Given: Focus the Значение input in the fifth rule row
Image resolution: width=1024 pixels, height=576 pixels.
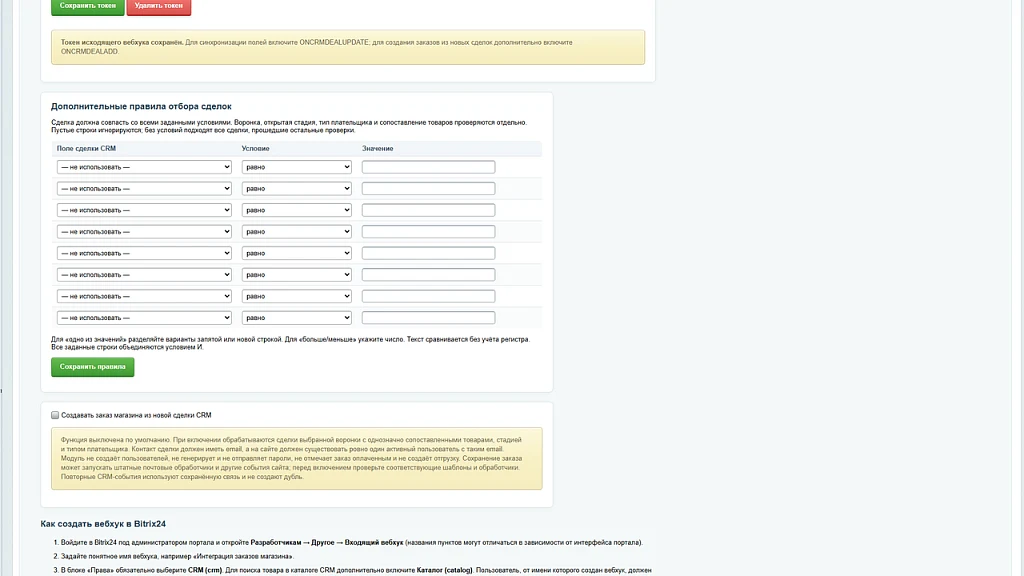Looking at the screenshot, I should pyautogui.click(x=428, y=253).
